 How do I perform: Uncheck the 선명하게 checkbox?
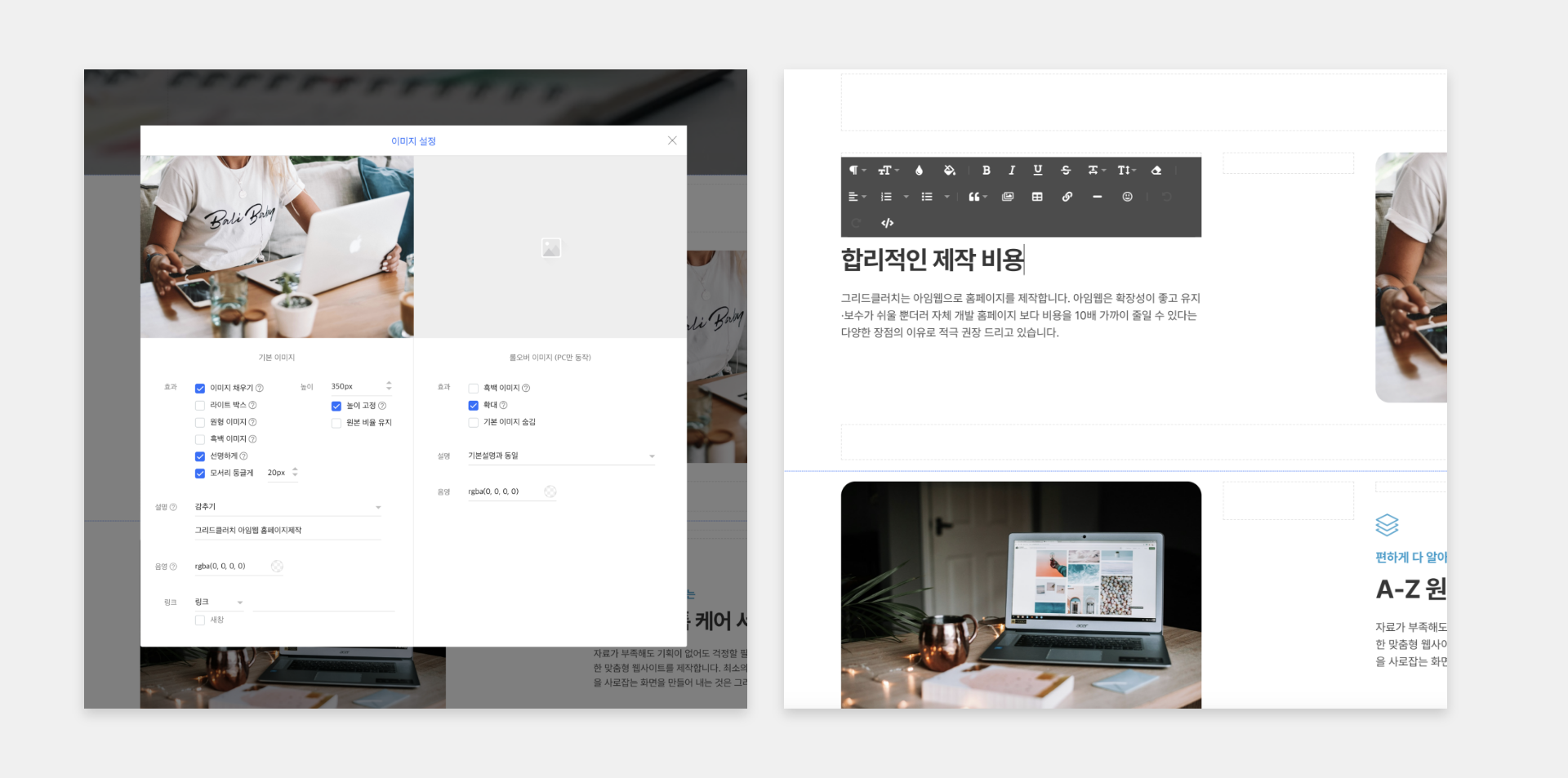point(200,456)
